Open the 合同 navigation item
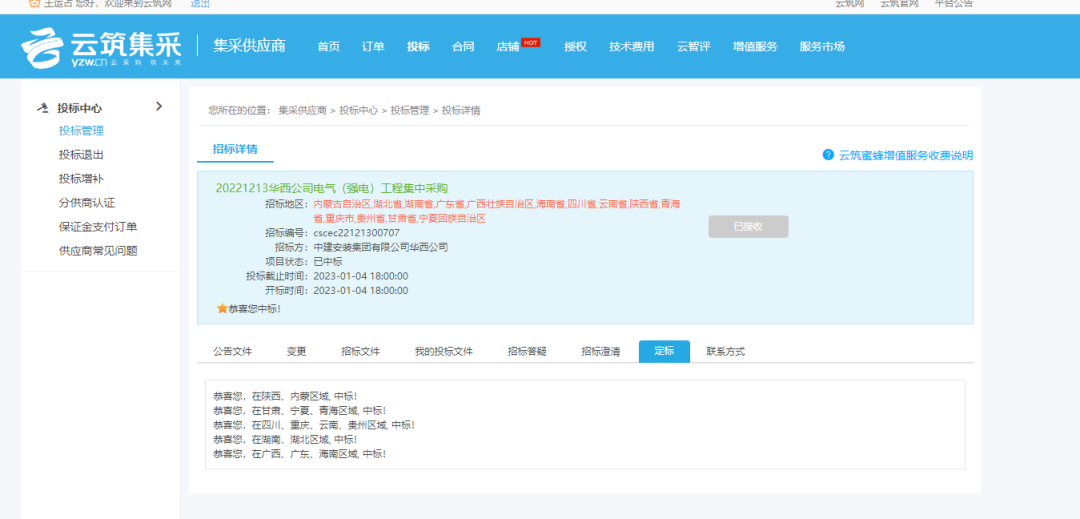1080x519 pixels. click(x=463, y=47)
